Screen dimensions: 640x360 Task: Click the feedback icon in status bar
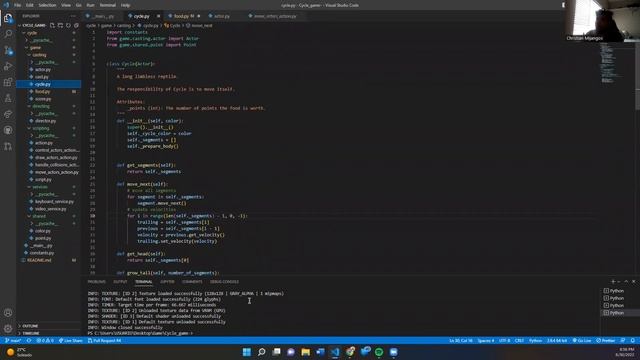pos(623,340)
